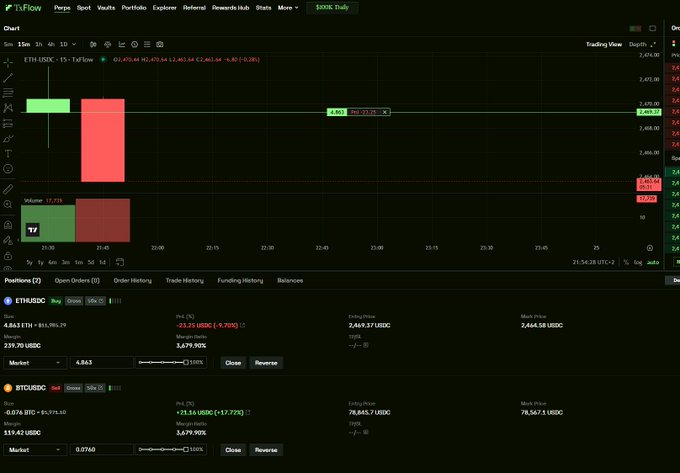Viewport: 680px width, 473px height.
Task: Switch to the Trade History tab
Action: [x=184, y=281]
